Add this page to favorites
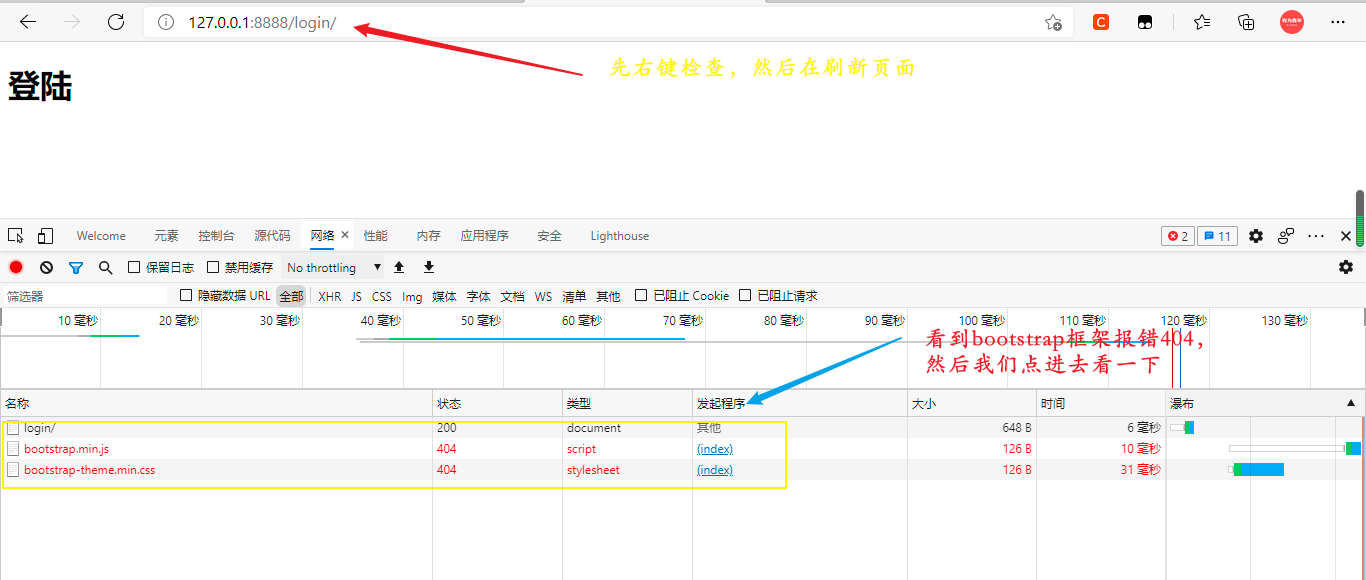This screenshot has height=580, width=1366. tap(1053, 22)
